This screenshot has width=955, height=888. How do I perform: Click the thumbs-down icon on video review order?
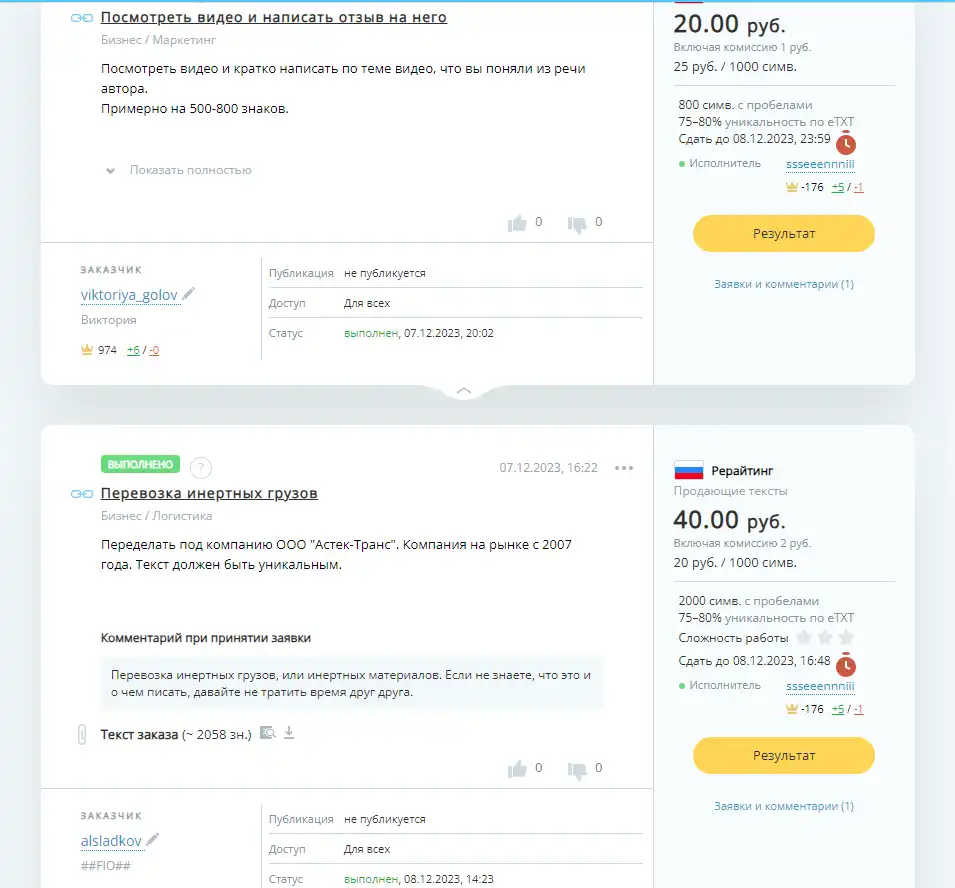coord(577,224)
